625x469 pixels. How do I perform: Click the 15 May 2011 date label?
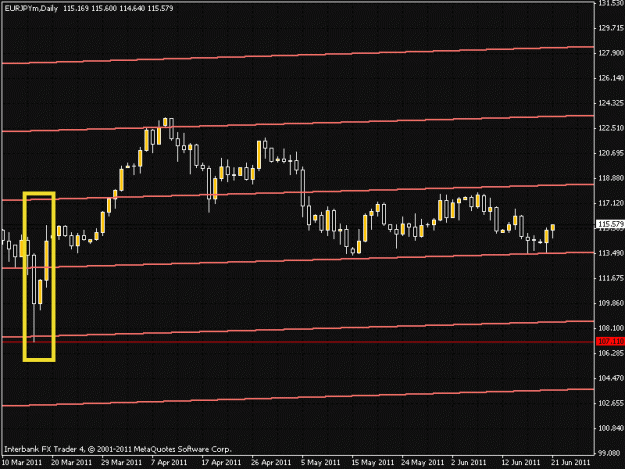[x=372, y=462]
